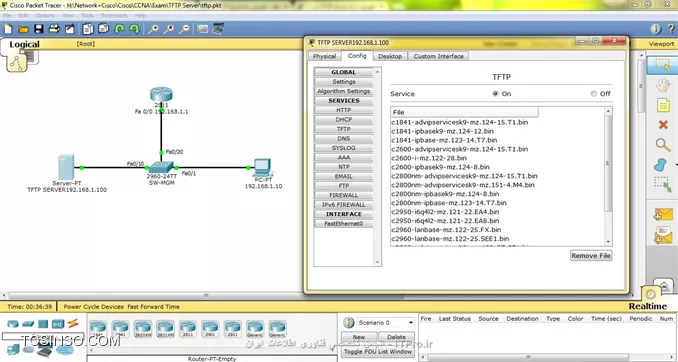
Task: Choose Routers category in device box
Action: tap(13, 324)
